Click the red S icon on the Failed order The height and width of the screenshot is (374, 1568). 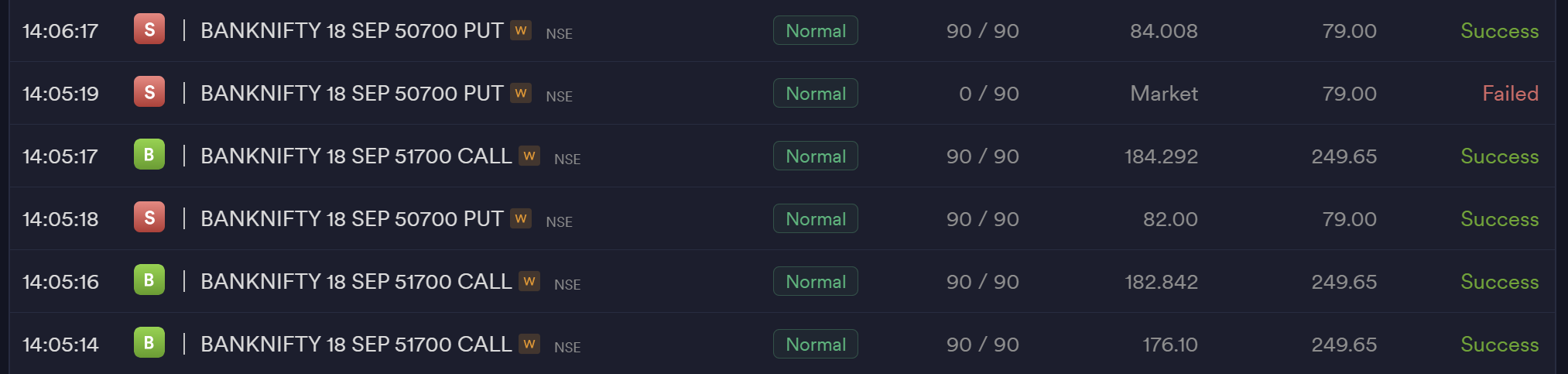pyautogui.click(x=149, y=93)
